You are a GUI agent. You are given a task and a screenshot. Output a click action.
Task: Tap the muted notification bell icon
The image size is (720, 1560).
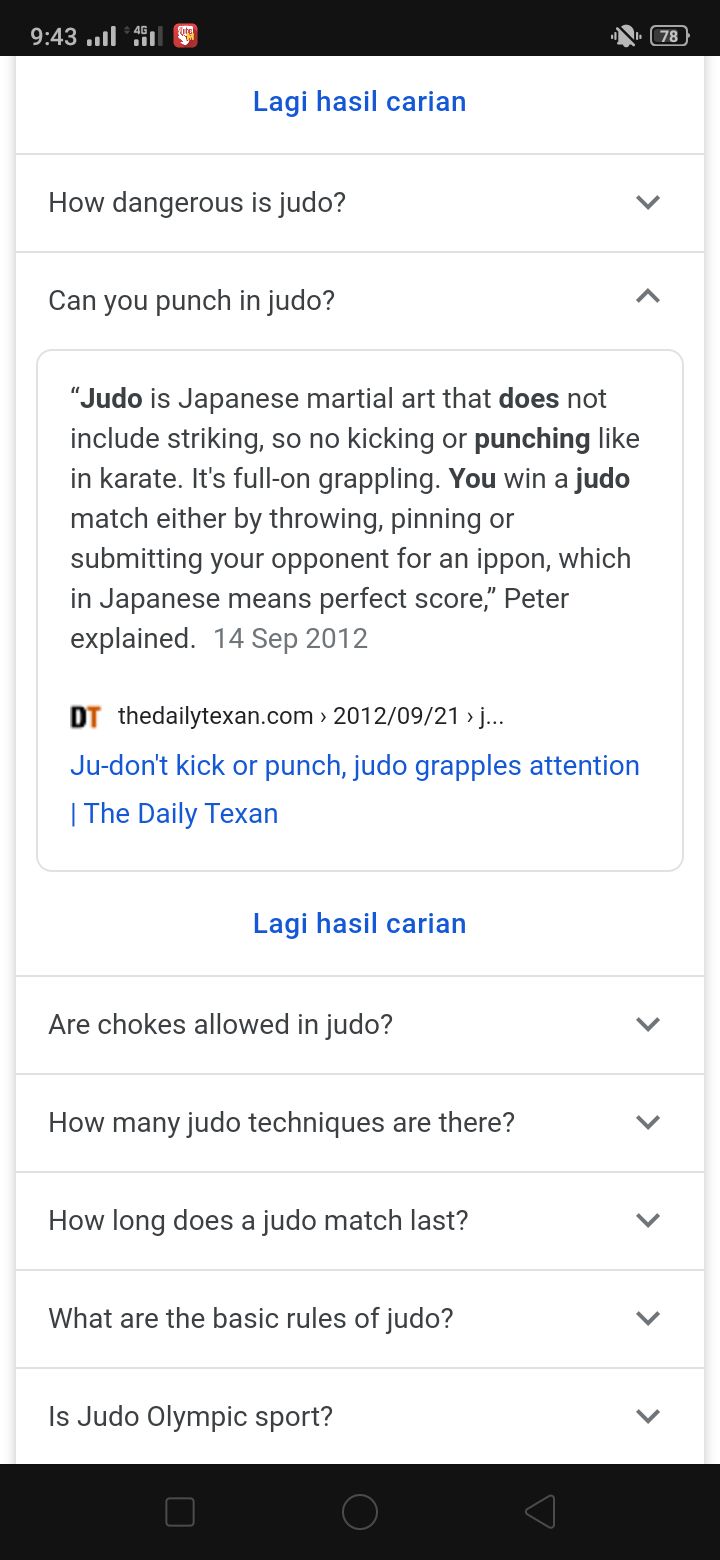coord(626,36)
